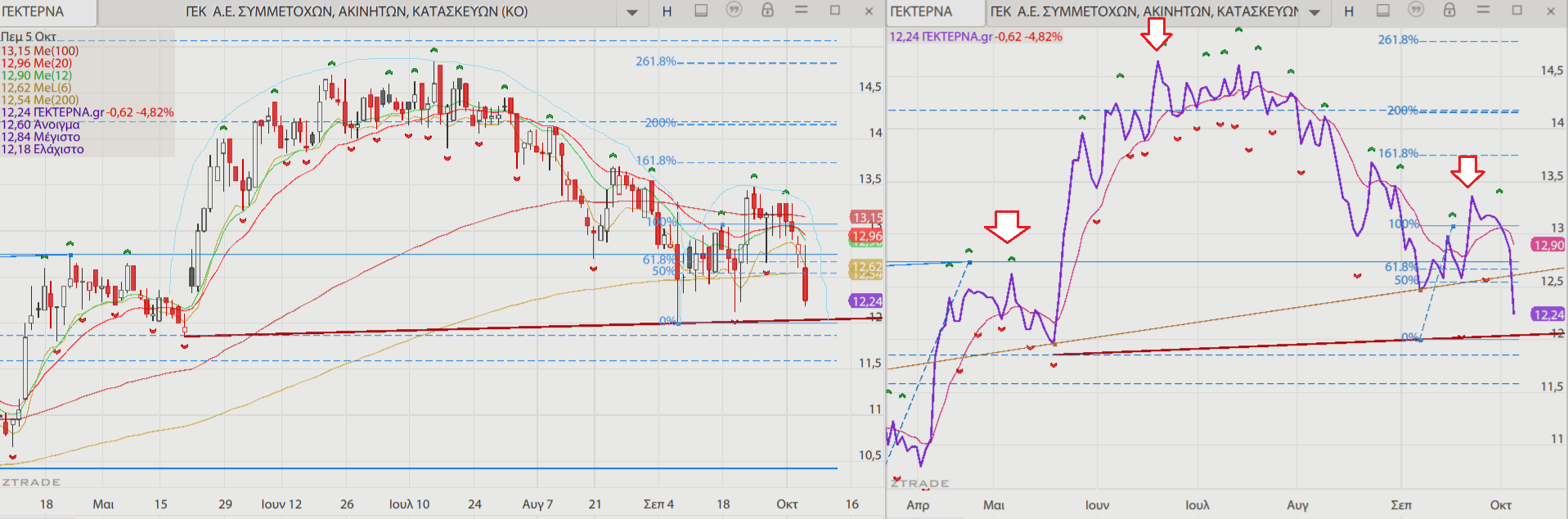Select the 161.8% Fibonacci label in left chart
The height and width of the screenshot is (519, 1568).
[656, 160]
